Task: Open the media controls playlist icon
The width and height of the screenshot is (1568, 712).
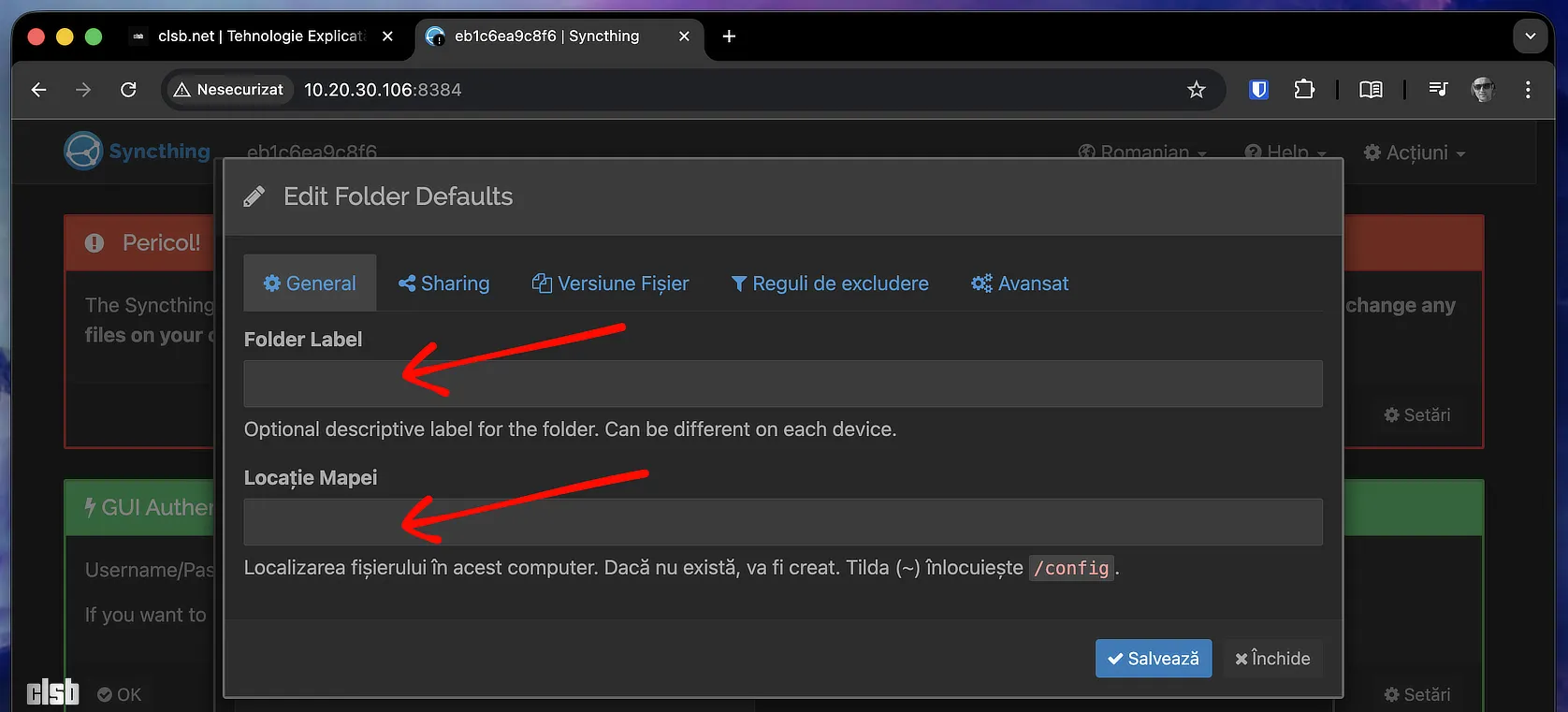Action: click(x=1438, y=90)
